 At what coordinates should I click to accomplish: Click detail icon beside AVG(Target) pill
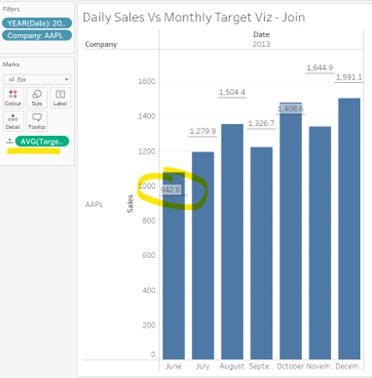point(10,141)
